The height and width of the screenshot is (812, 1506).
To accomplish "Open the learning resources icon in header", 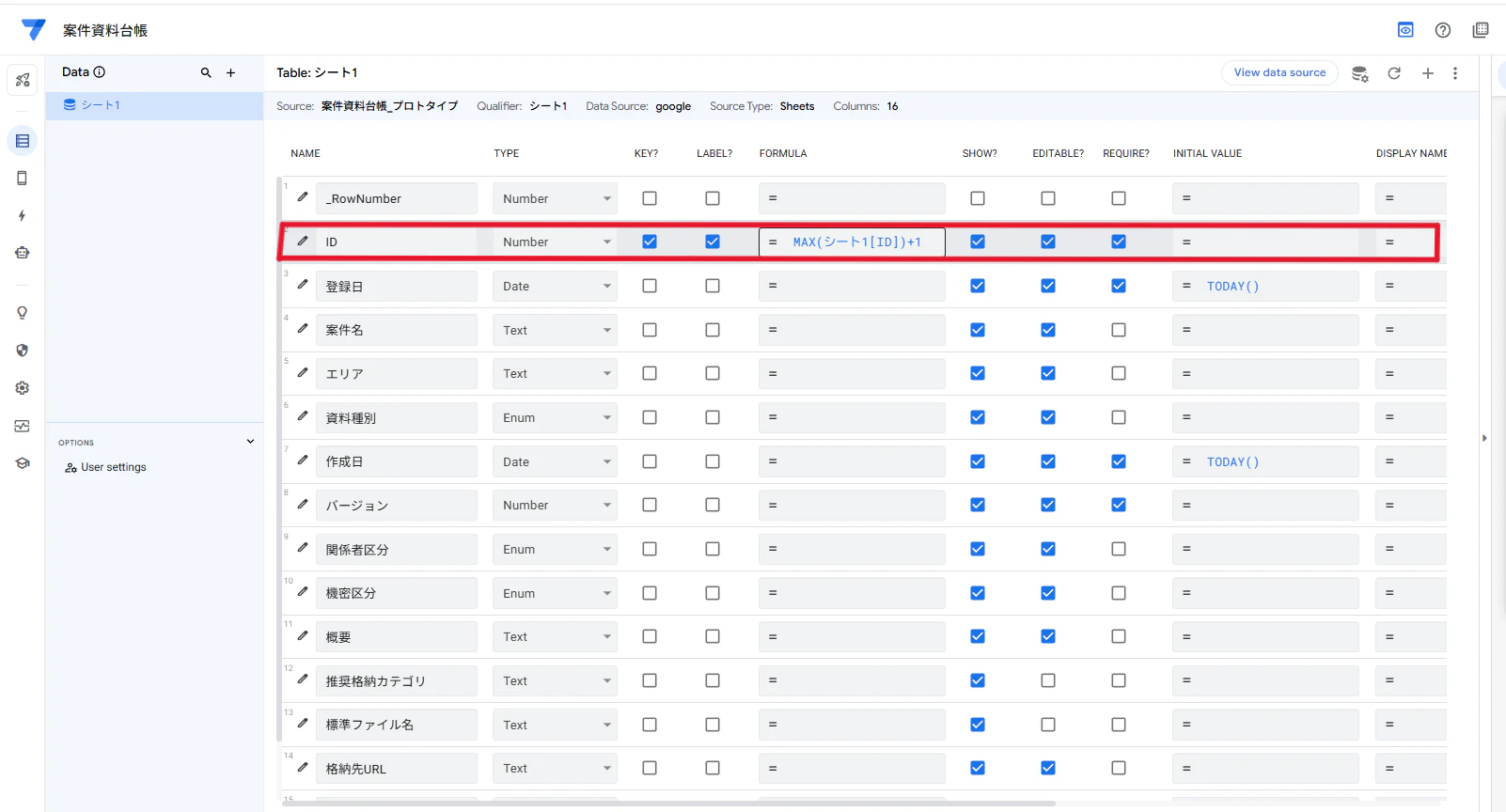I will 1481,30.
